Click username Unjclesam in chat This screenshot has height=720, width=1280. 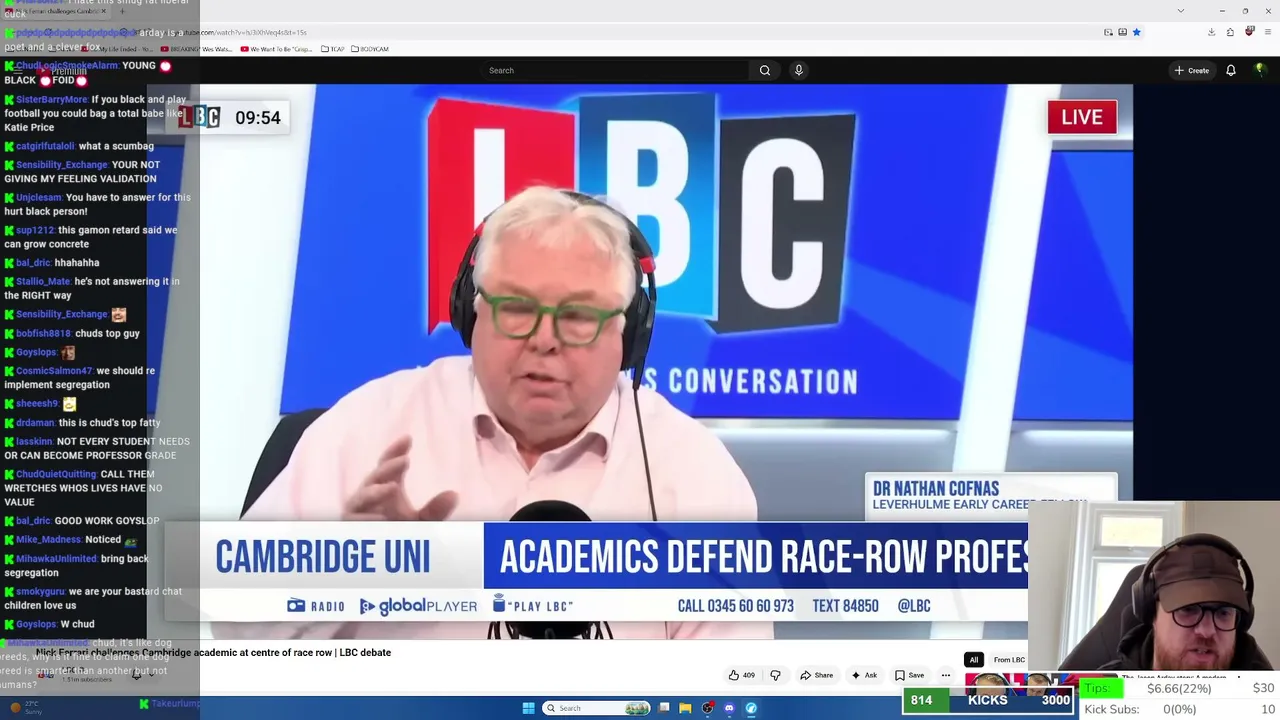click(x=39, y=198)
